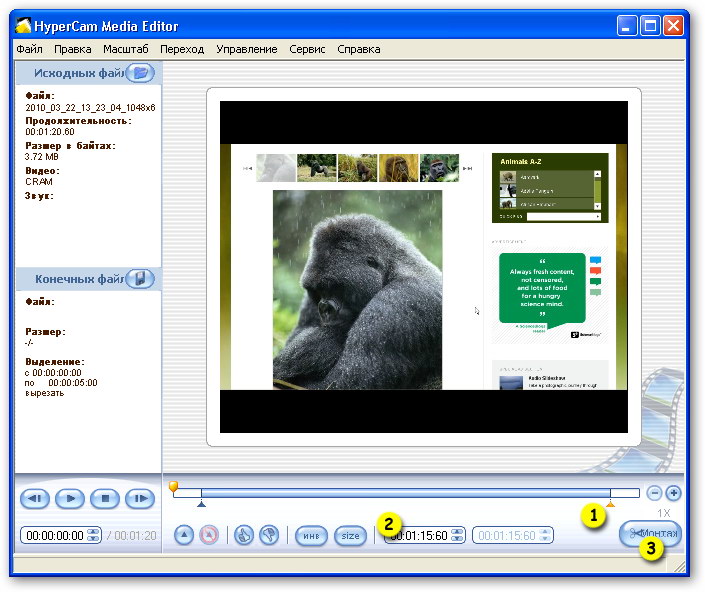Open source file with folder icon
Screen dimensions: 705x592
(140, 73)
